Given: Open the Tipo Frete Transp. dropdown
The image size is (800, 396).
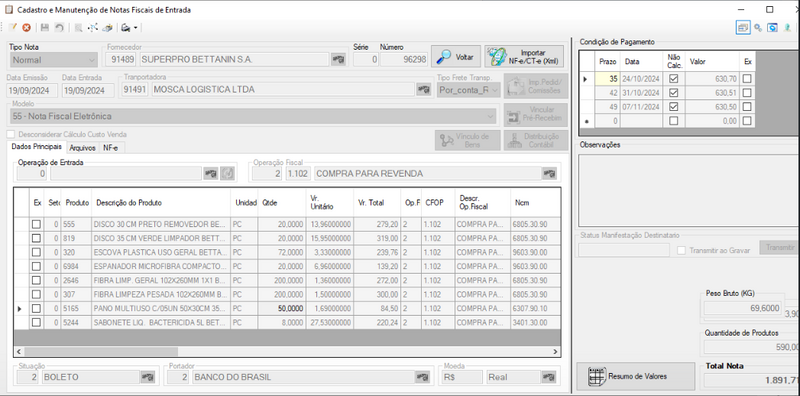Looking at the screenshot, I should click(x=468, y=90).
